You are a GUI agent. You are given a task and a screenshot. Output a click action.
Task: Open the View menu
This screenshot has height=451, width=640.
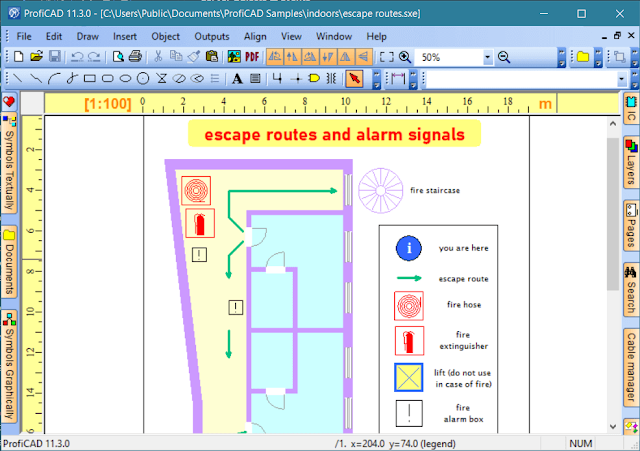click(x=291, y=36)
